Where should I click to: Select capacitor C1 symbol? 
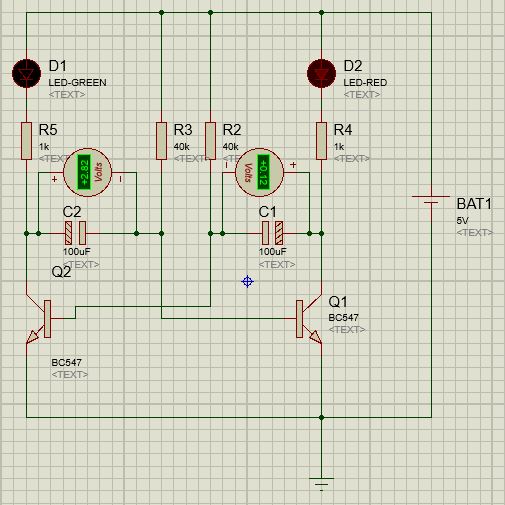tap(272, 233)
